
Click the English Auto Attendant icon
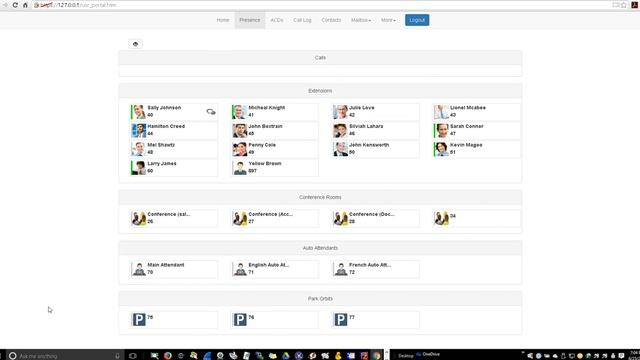[240, 269]
